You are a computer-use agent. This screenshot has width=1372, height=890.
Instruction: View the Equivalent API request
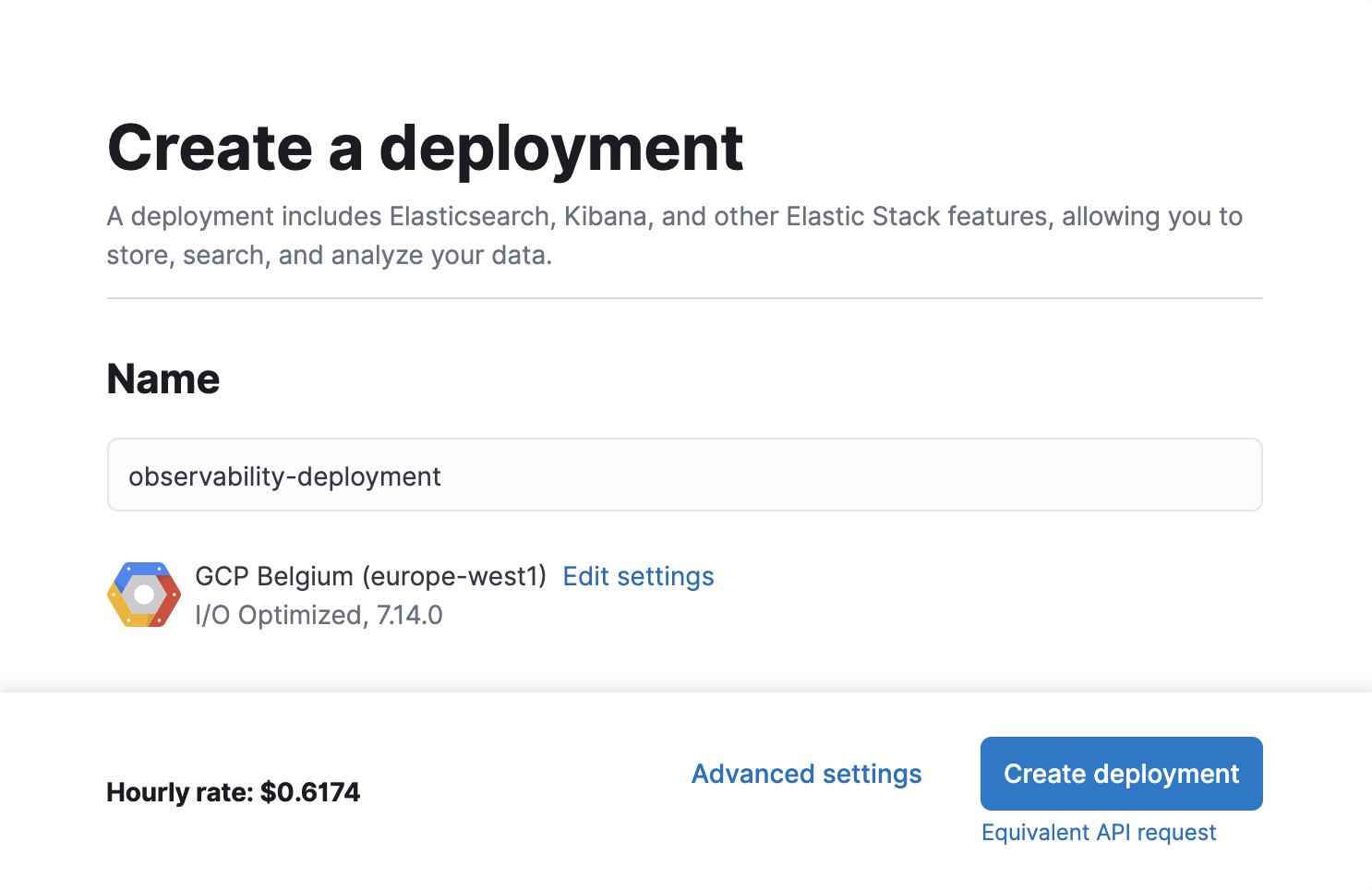[1098, 833]
